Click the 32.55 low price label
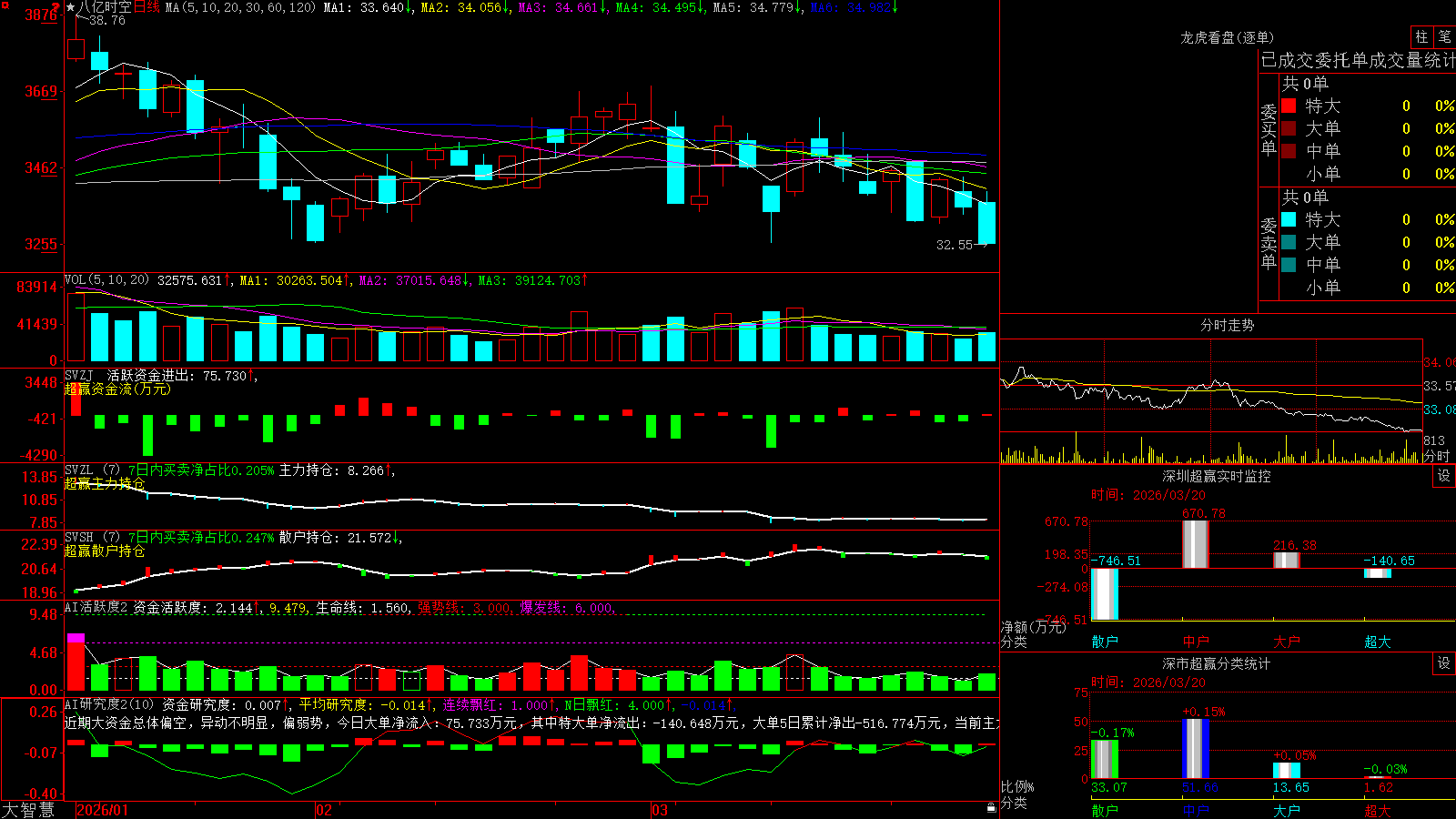The image size is (1456, 819). point(955,245)
